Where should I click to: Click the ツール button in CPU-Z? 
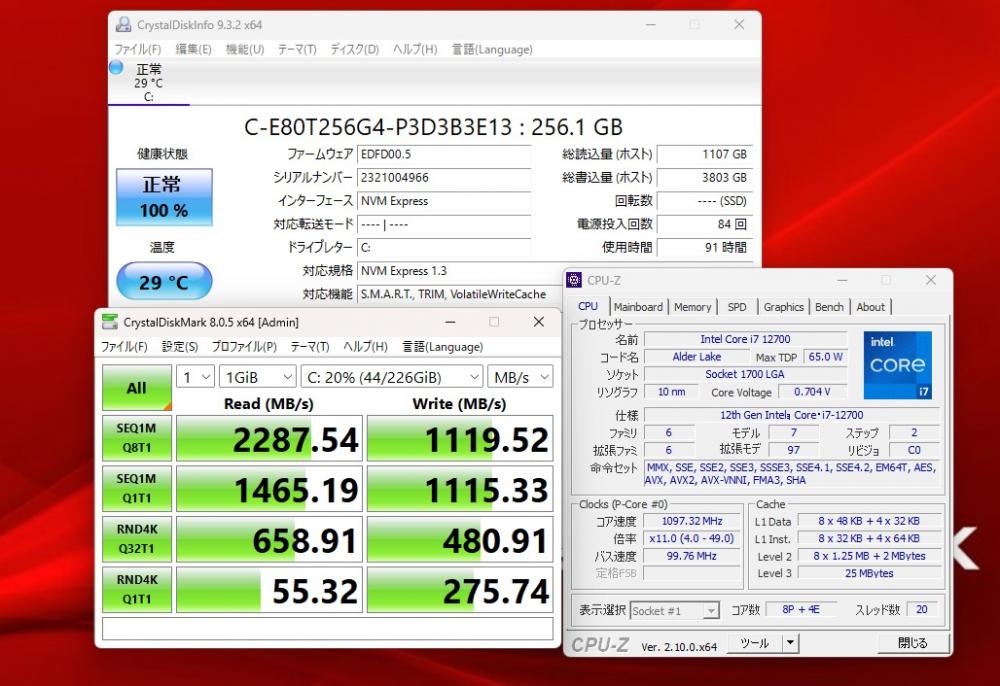pos(755,643)
